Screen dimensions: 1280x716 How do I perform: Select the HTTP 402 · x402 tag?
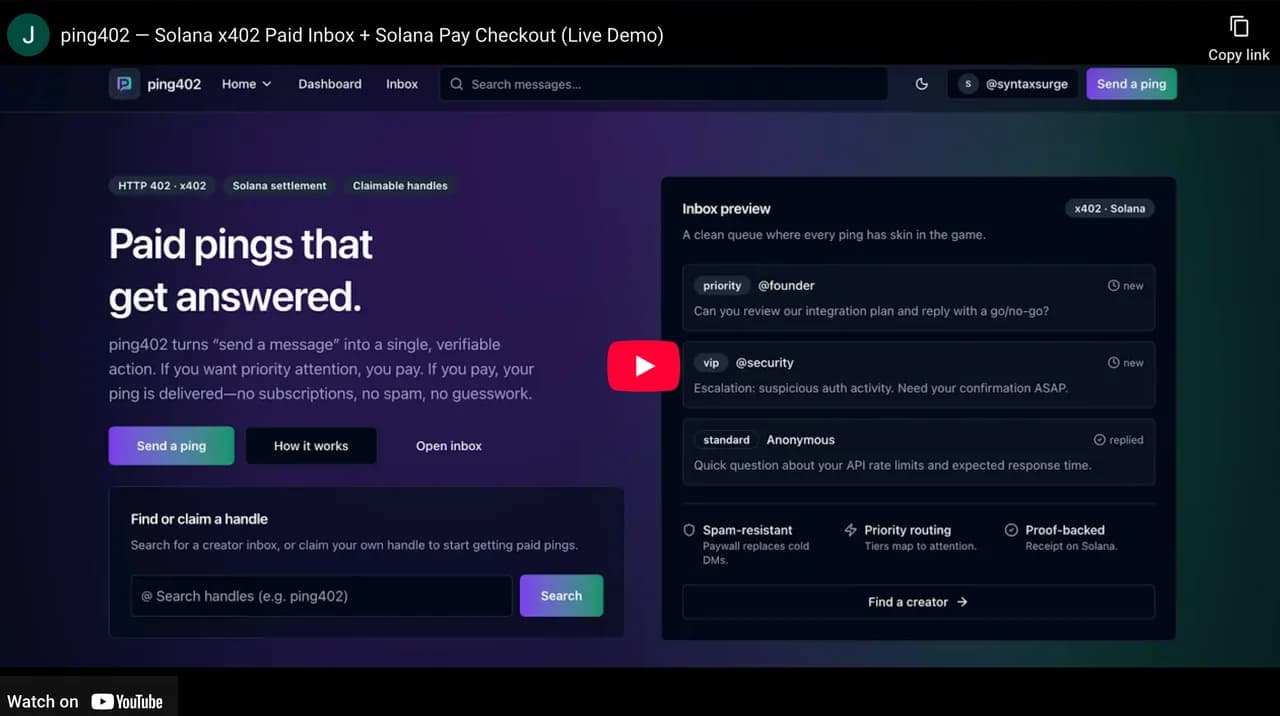tap(162, 186)
